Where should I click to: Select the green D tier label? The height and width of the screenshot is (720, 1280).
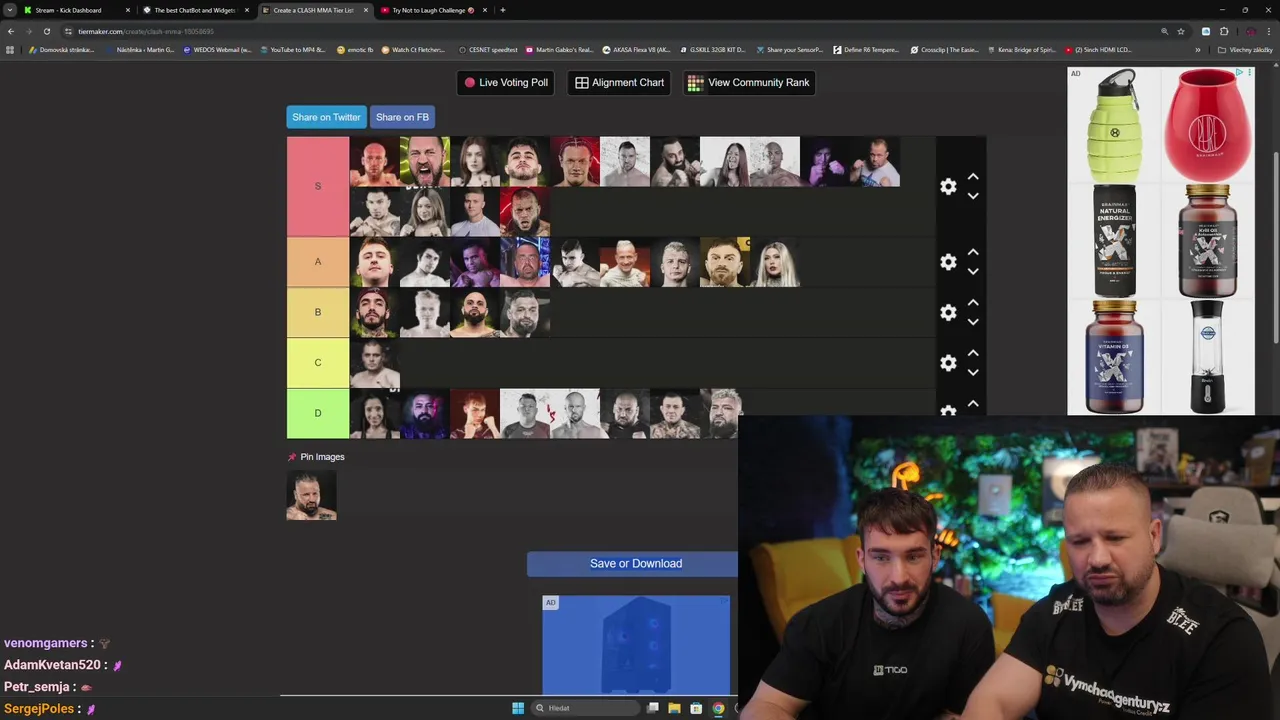[x=318, y=413]
